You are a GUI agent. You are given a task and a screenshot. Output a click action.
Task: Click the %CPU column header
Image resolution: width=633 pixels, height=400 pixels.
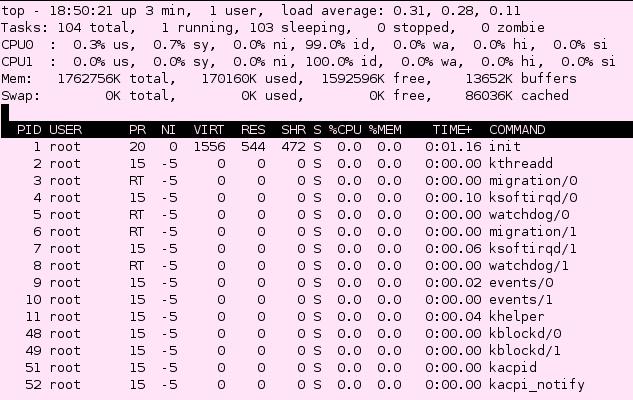tap(345, 130)
